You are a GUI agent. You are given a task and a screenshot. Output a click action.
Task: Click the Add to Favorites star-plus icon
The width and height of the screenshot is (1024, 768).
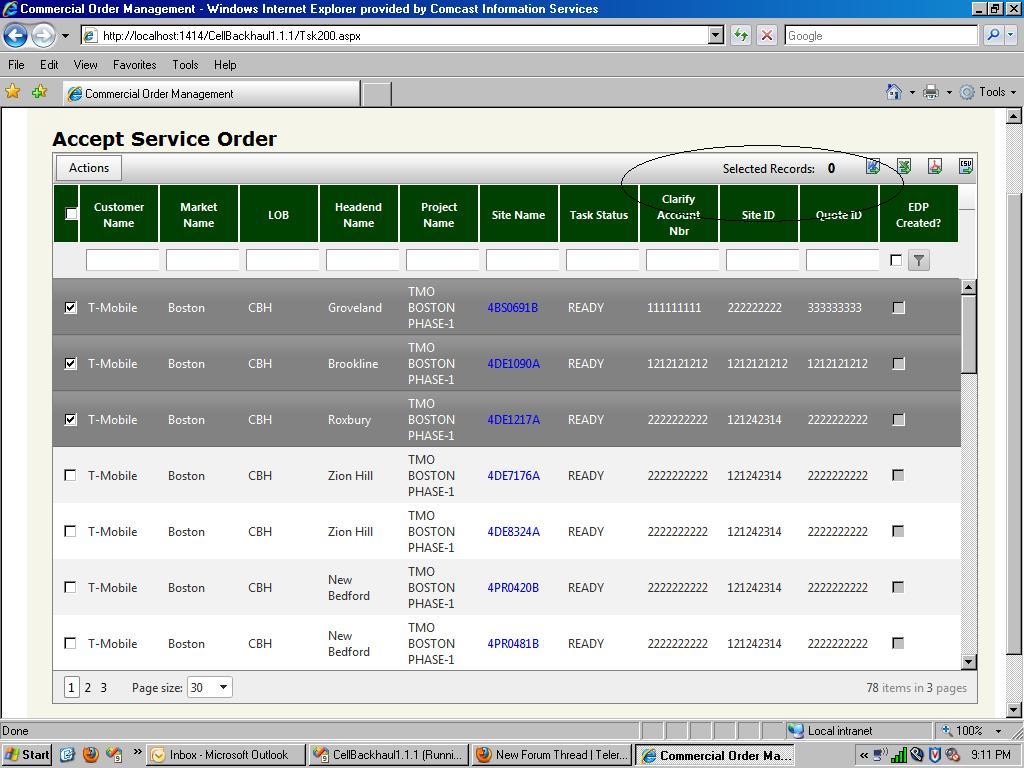pos(40,91)
